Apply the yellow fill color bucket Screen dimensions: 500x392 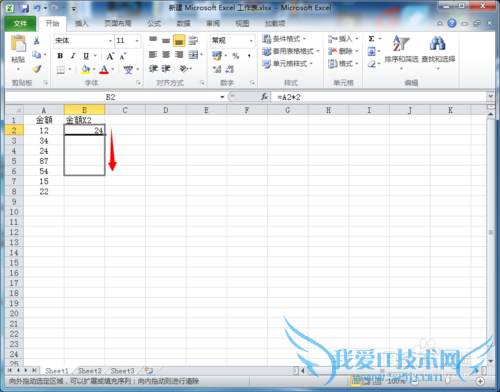(86, 69)
